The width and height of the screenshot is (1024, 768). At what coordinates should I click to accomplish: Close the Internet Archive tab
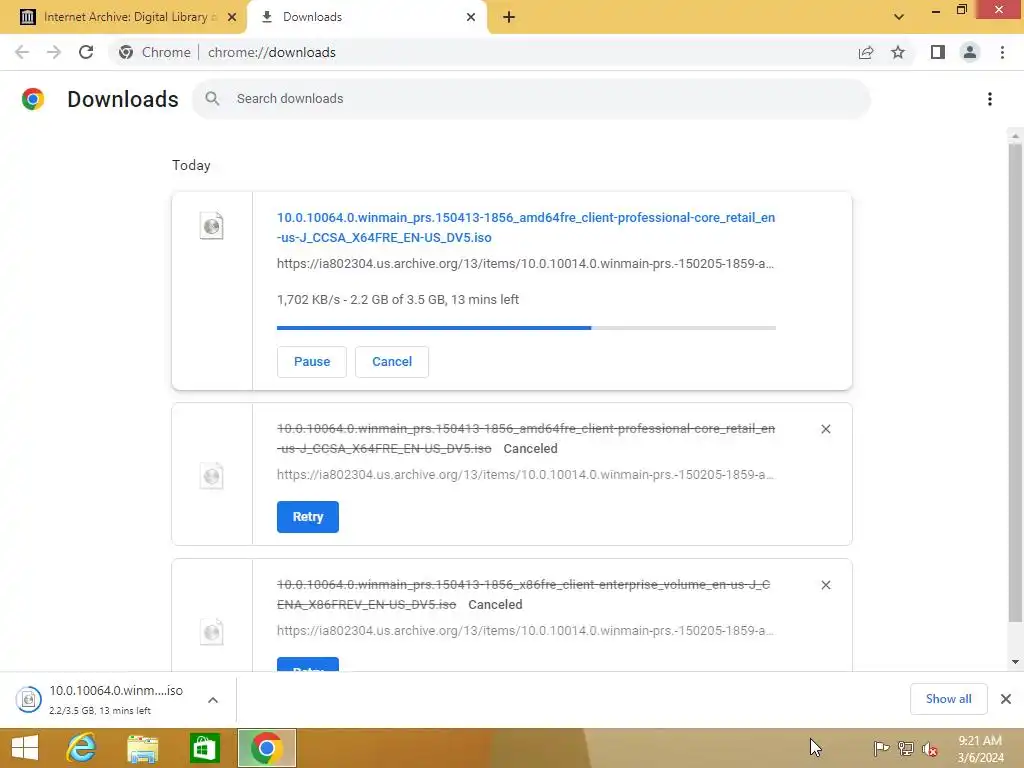click(232, 17)
